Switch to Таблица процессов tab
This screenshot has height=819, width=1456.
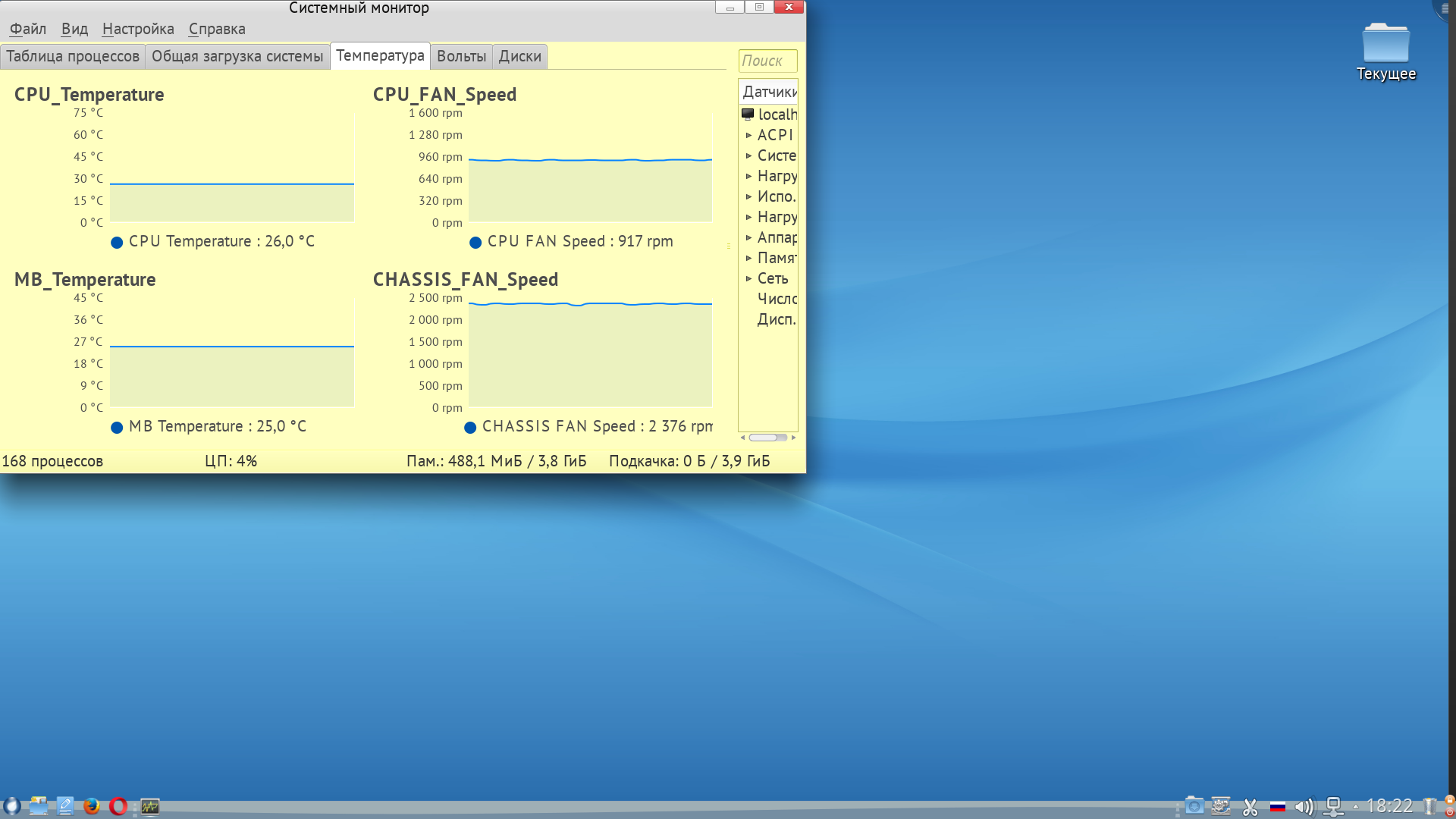pyautogui.click(x=73, y=56)
